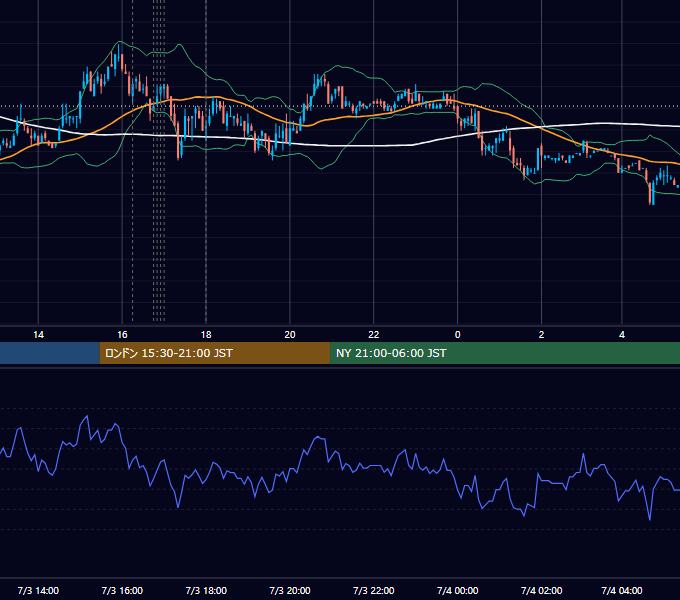This screenshot has width=680, height=600.
Task: Click the NY 21:00-06:00 JST session bar
Action: point(505,353)
